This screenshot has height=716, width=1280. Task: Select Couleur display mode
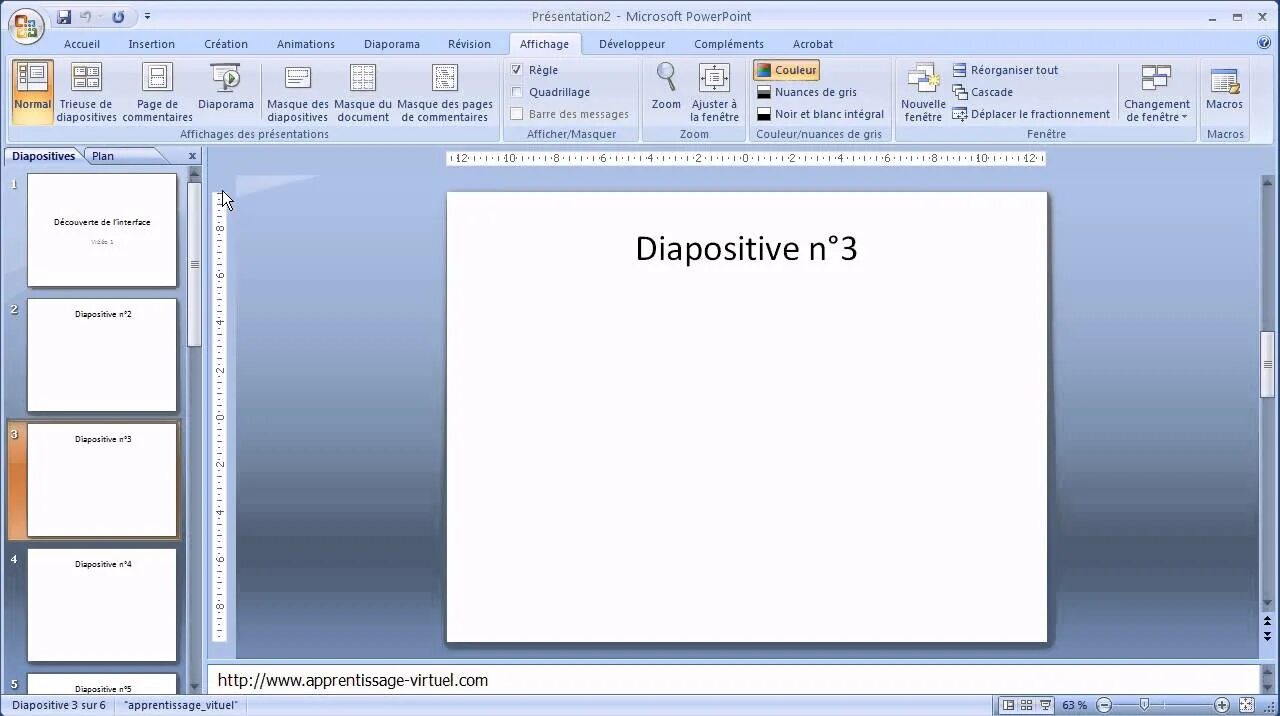tap(787, 70)
